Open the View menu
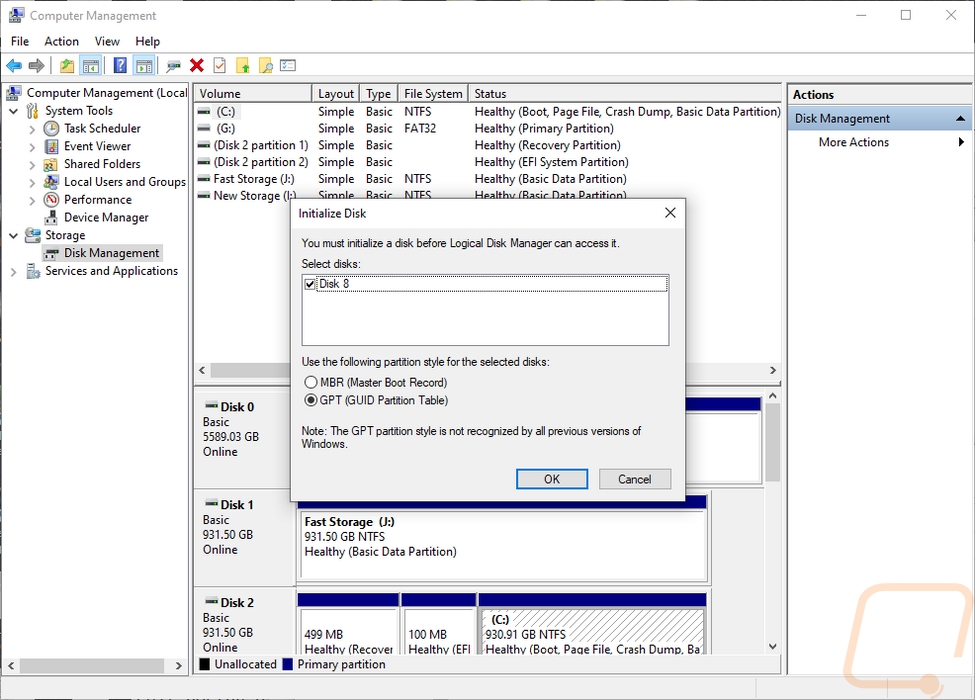 coord(107,41)
